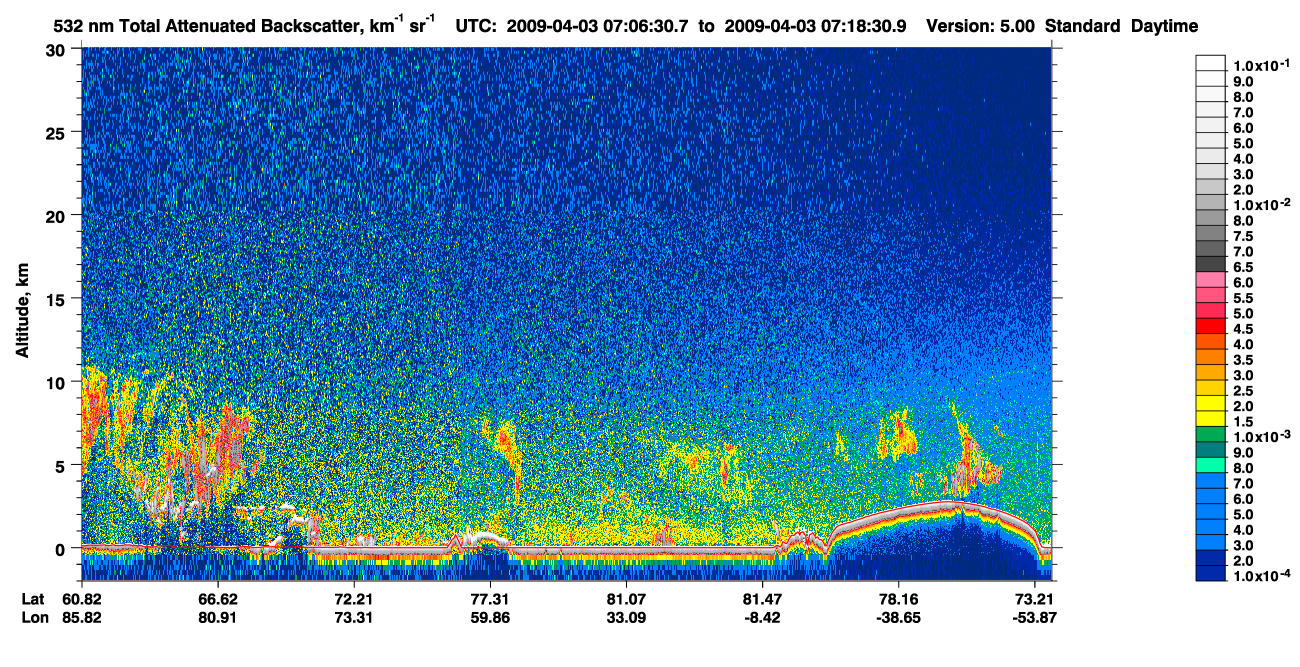The height and width of the screenshot is (667, 1300).
Task: Select latitude value 78.16
Action: pyautogui.click(x=897, y=599)
